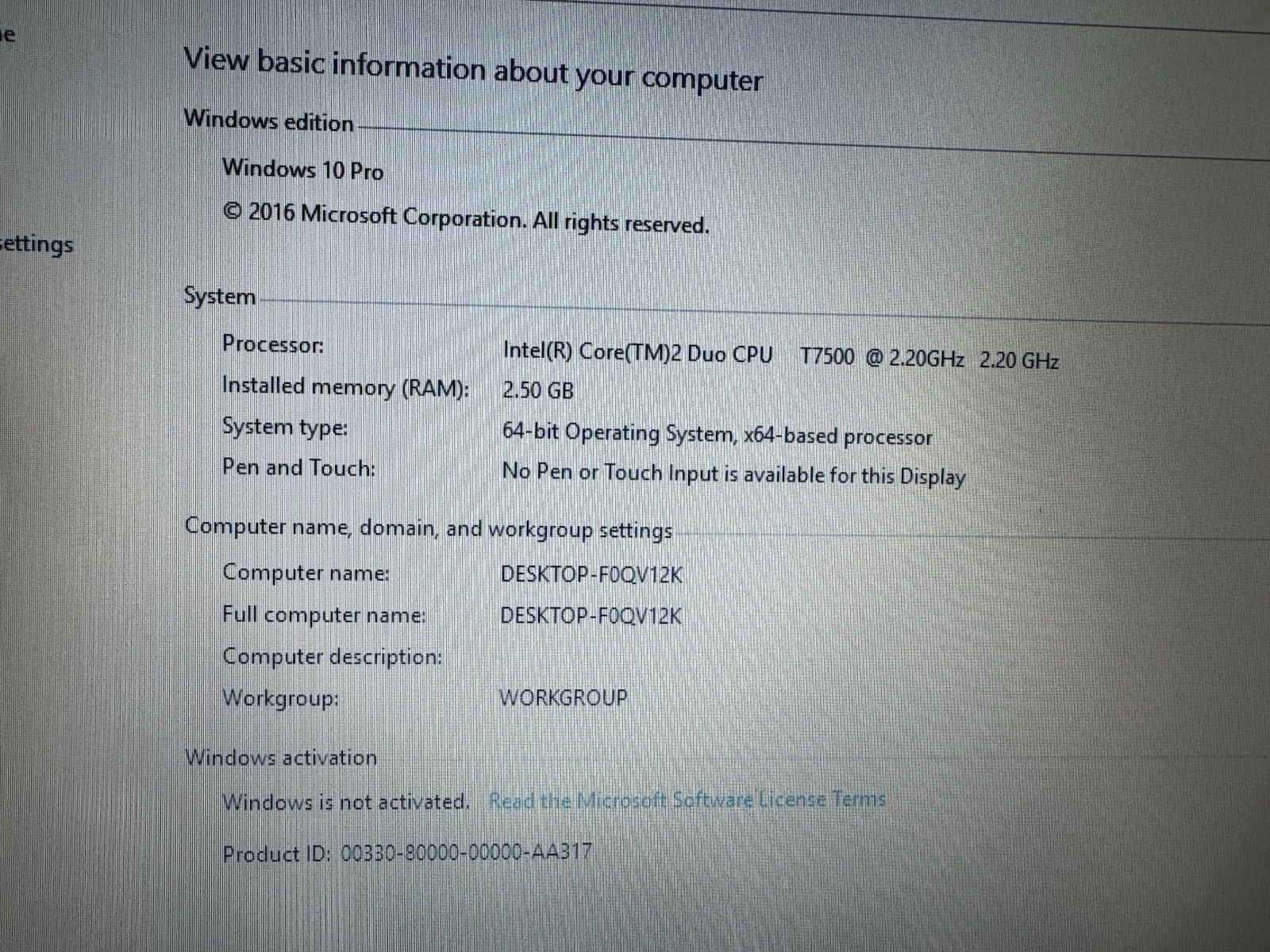1270x952 pixels.
Task: Select the '2.50 GB' memory value
Action: (x=538, y=390)
